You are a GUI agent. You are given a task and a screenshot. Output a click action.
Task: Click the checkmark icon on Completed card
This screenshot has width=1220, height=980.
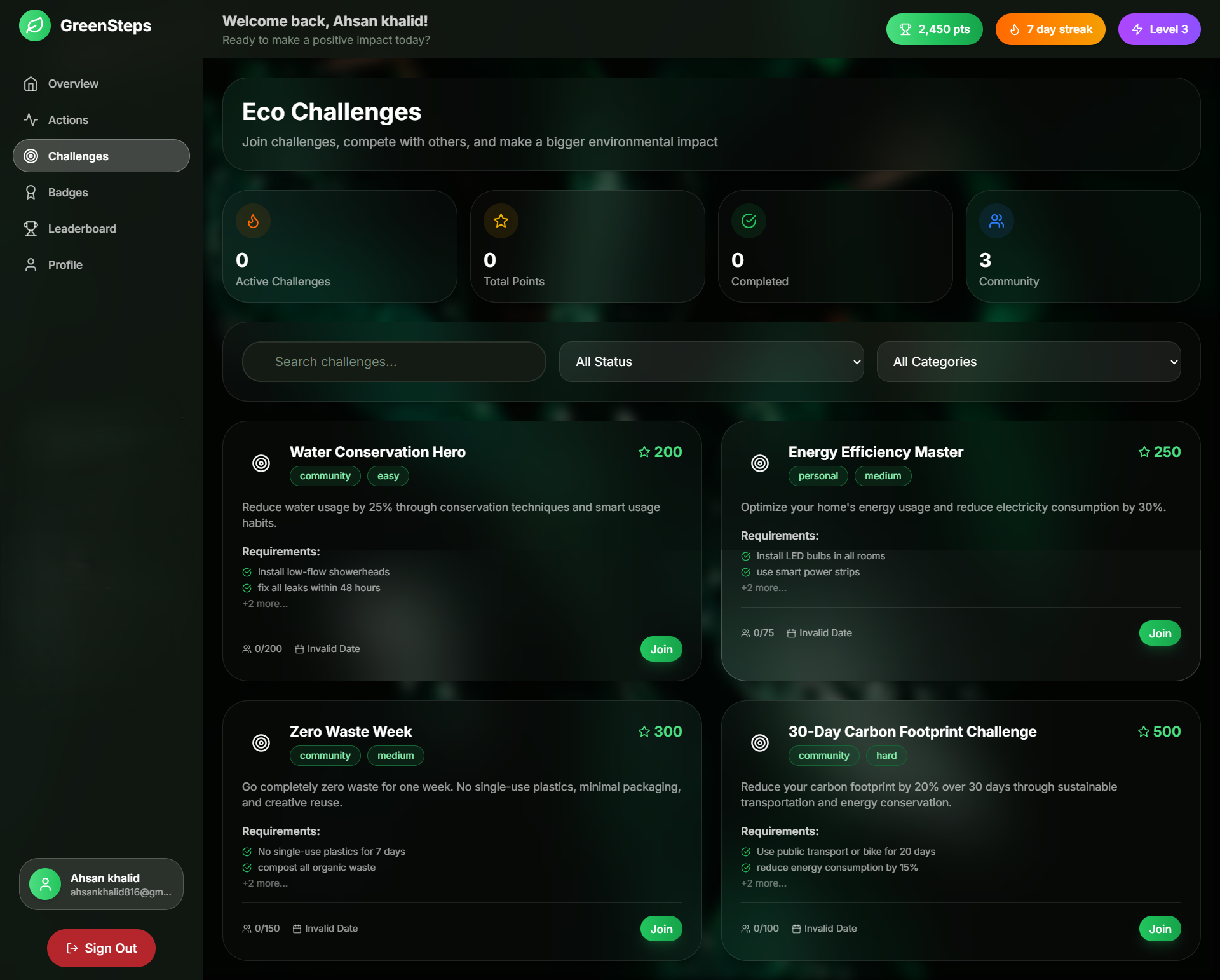coord(749,221)
